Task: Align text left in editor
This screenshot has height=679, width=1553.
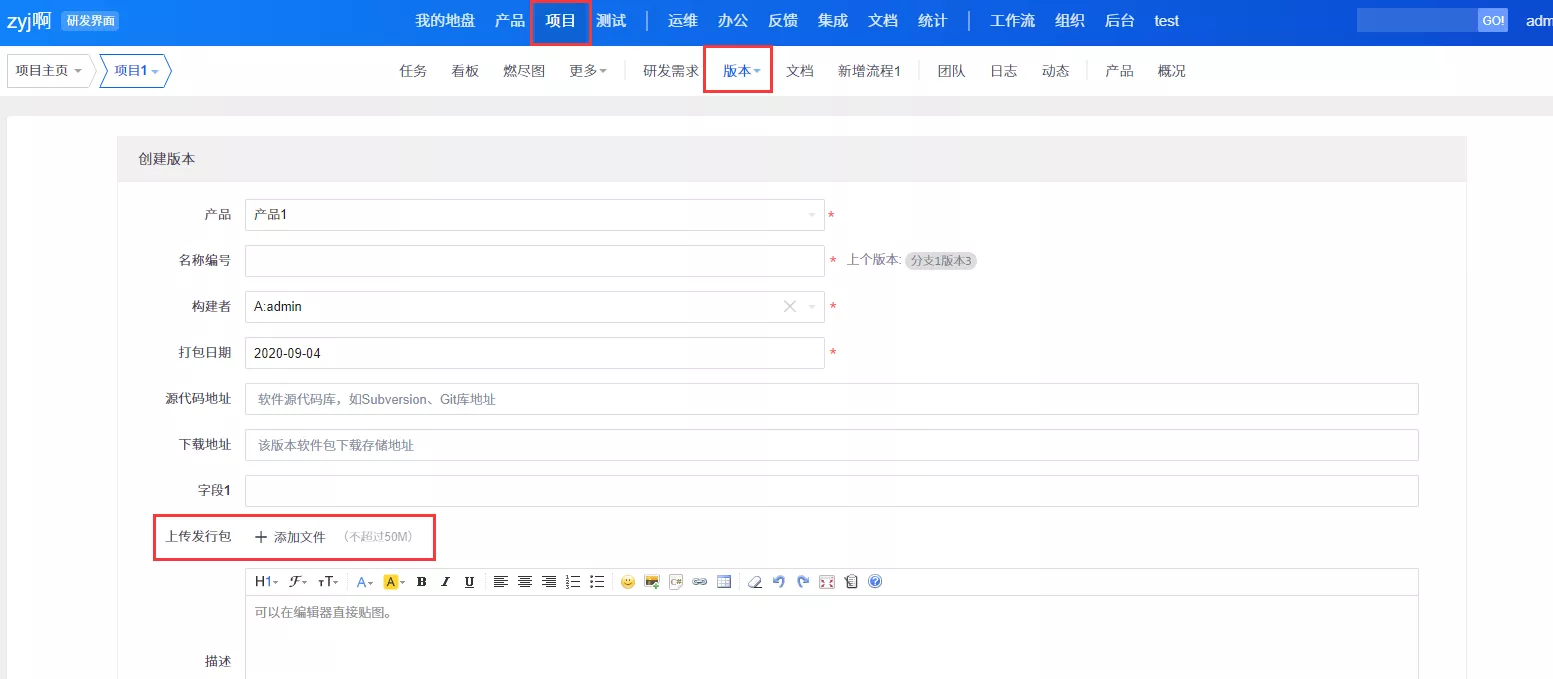Action: pos(501,582)
